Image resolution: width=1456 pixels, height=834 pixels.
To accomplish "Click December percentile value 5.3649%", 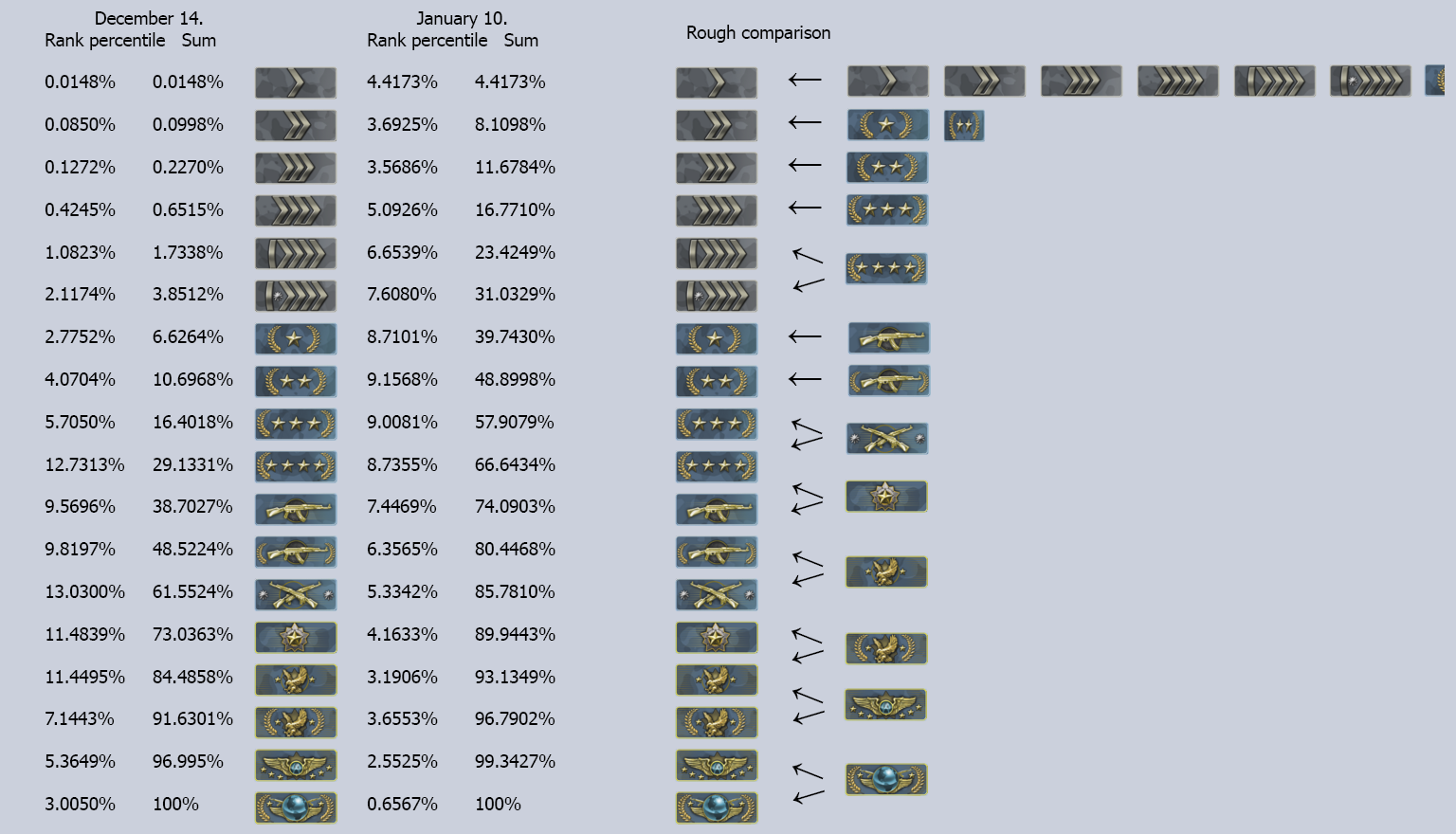I will 81,762.
